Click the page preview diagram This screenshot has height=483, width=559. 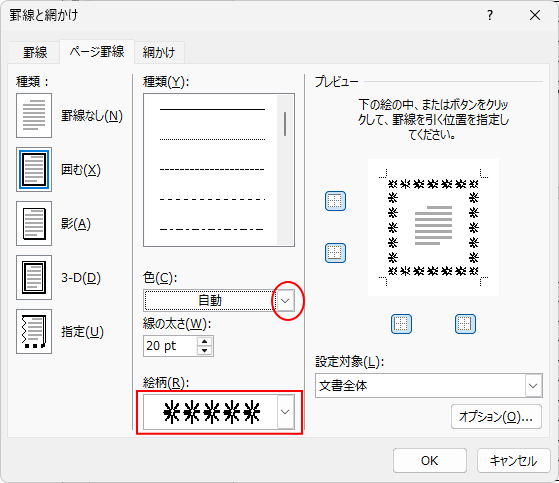[433, 227]
